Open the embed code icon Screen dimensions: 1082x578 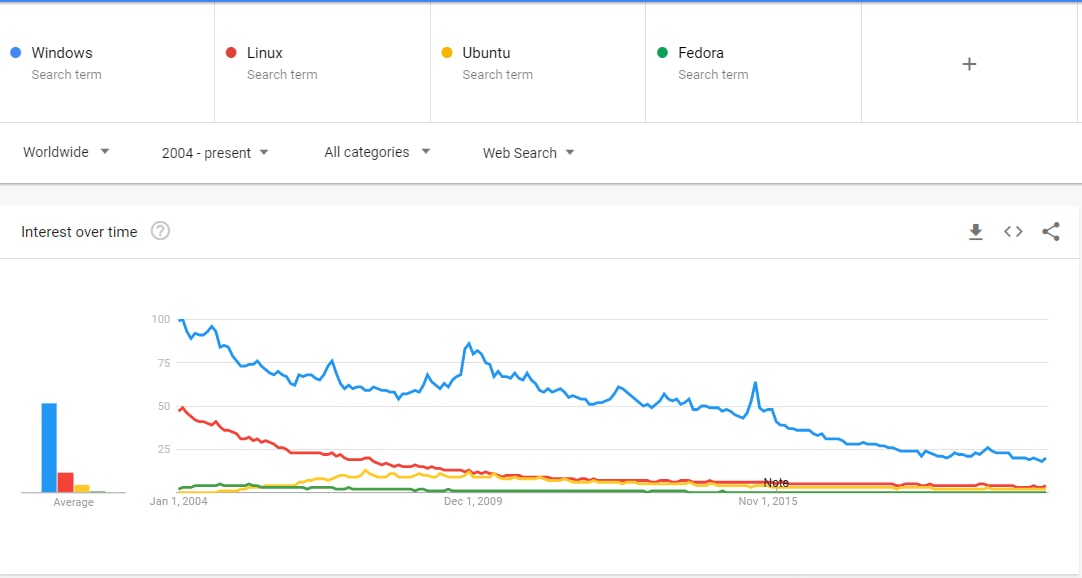[1013, 232]
